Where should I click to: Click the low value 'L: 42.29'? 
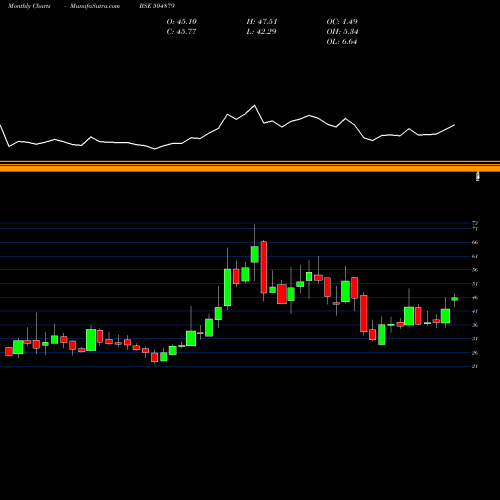262,32
